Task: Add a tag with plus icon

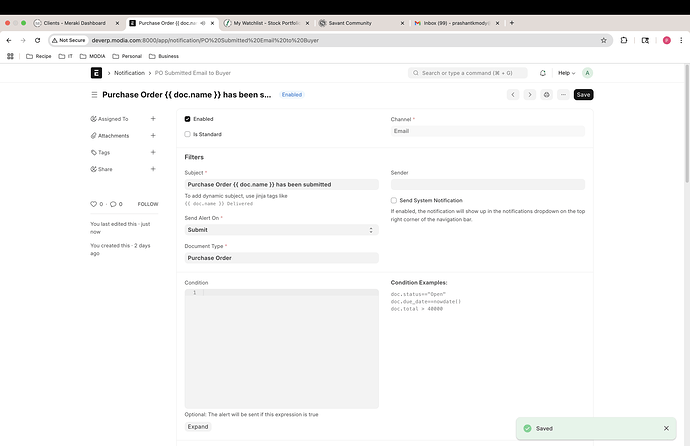Action: click(153, 152)
